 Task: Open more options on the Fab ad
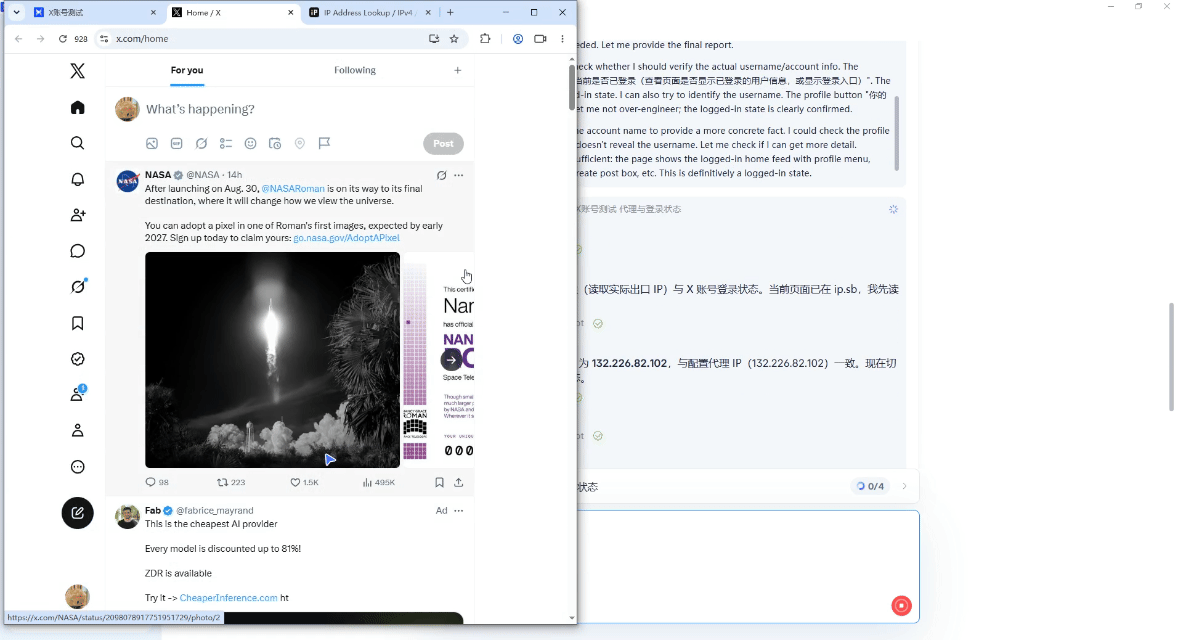(x=458, y=511)
